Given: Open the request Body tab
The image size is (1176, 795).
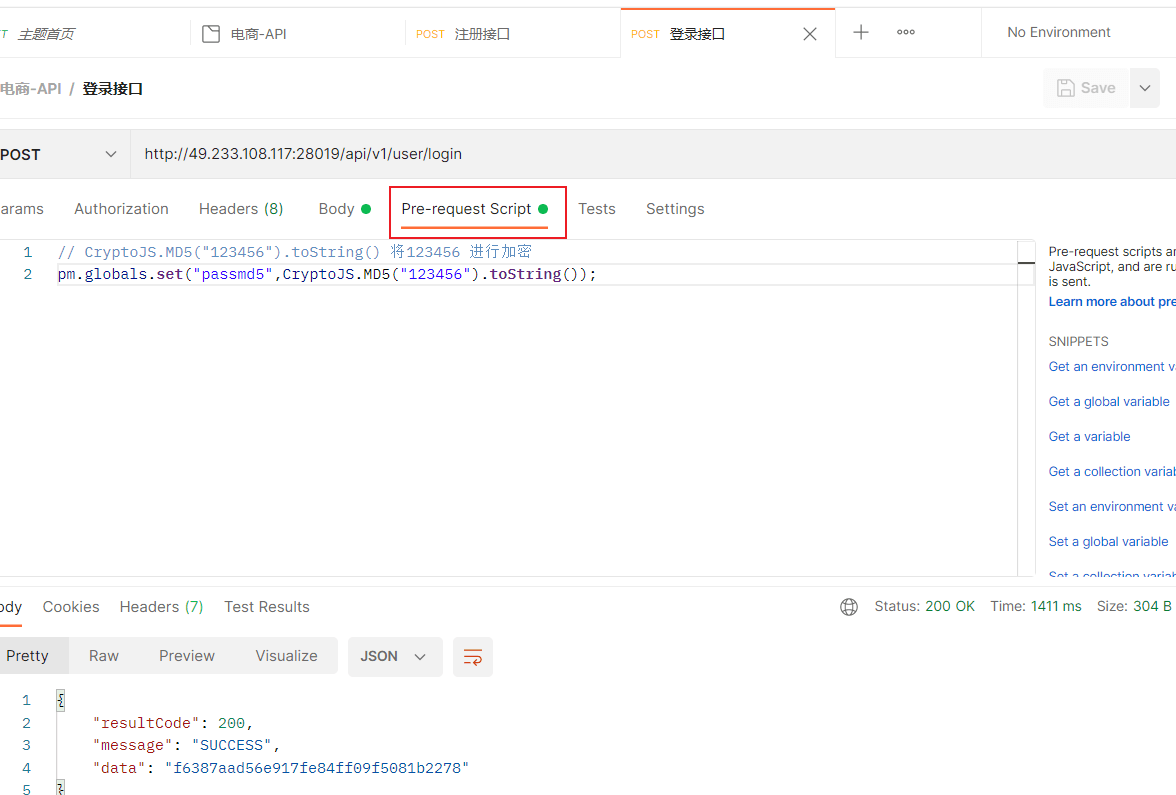Looking at the screenshot, I should (x=344, y=209).
